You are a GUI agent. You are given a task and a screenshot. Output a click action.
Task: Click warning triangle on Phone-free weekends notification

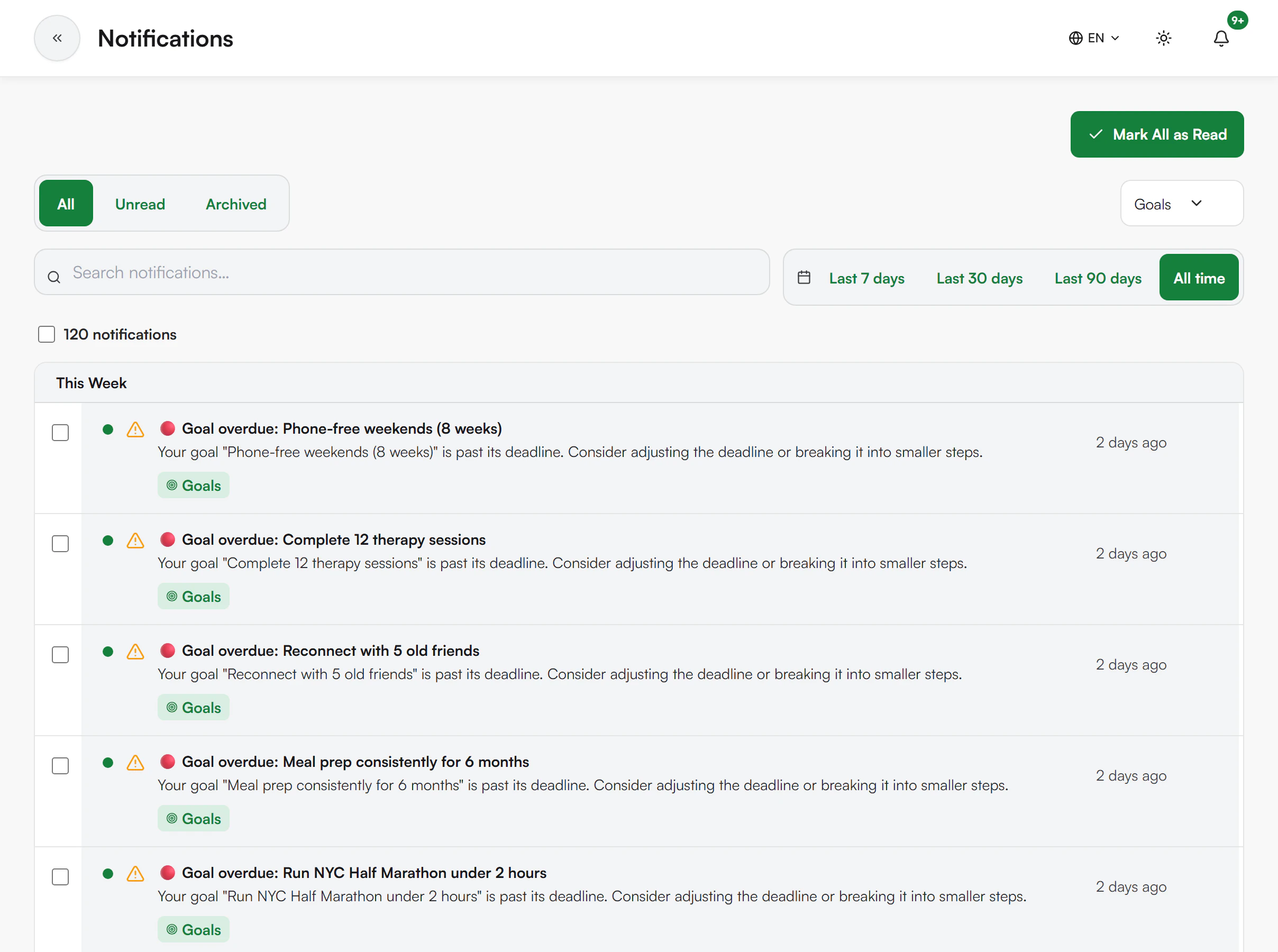pyautogui.click(x=135, y=429)
